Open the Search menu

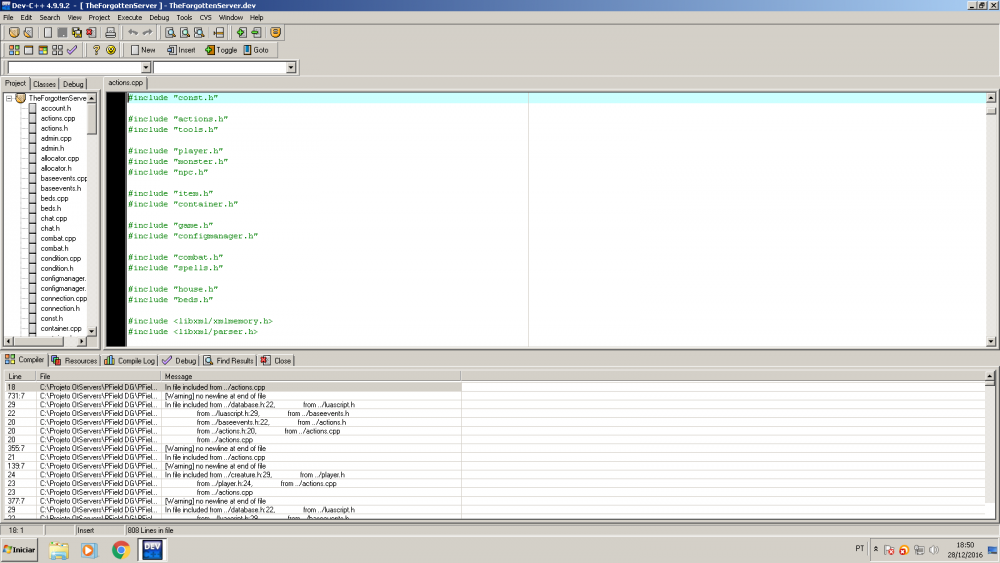click(x=50, y=17)
